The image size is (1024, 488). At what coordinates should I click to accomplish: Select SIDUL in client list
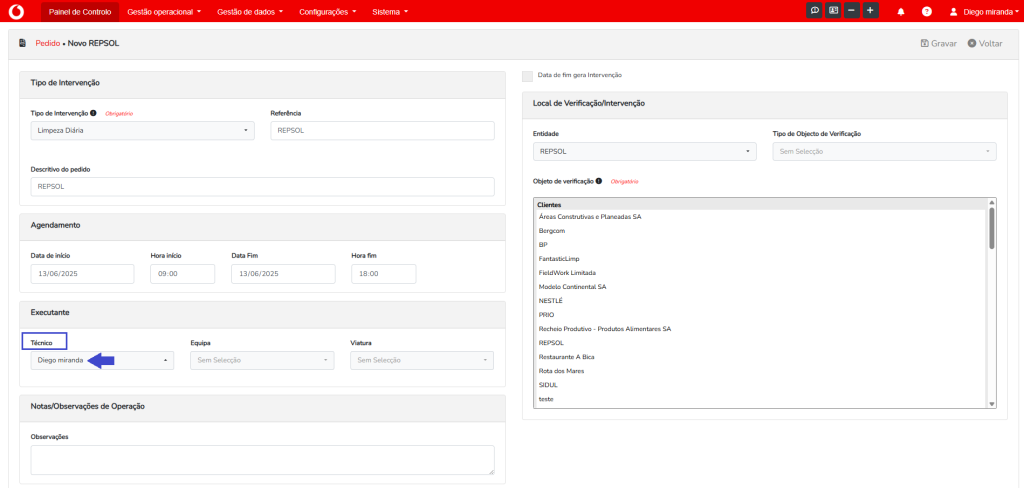(548, 385)
